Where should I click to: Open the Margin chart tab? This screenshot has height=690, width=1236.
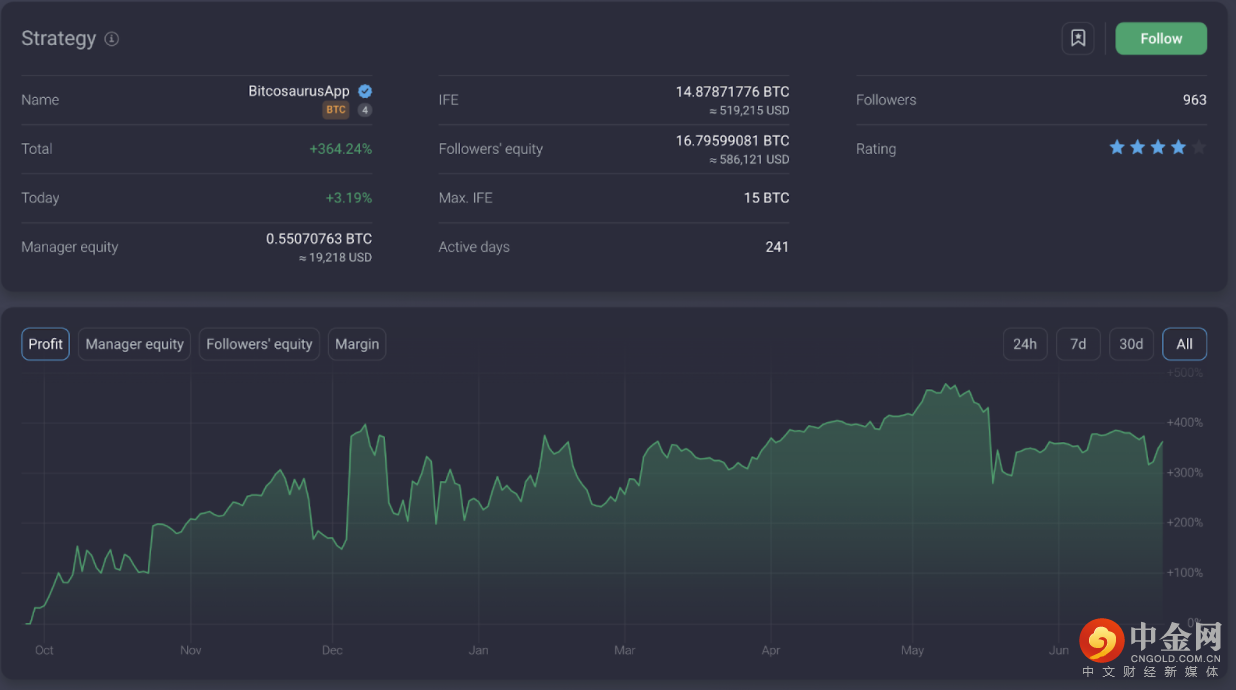tap(357, 344)
